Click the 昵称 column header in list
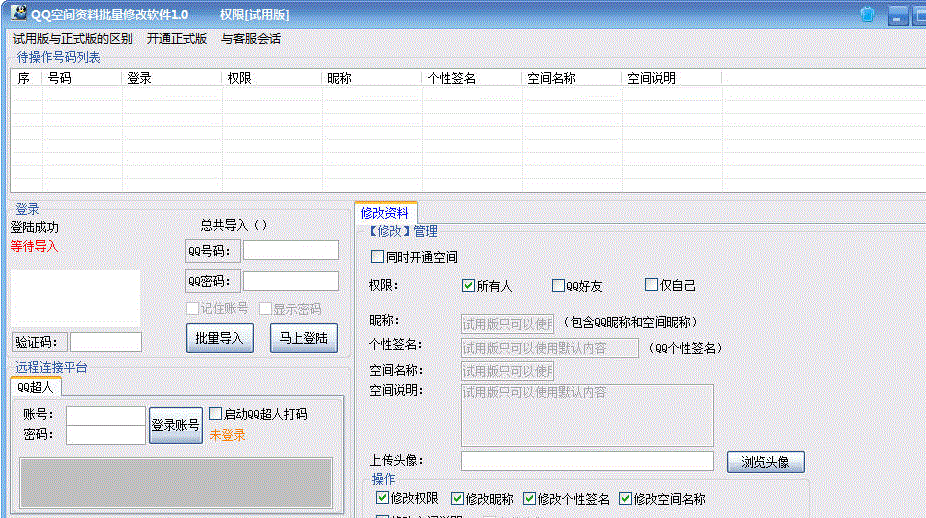Viewport: 926px width, 518px height. (x=372, y=78)
